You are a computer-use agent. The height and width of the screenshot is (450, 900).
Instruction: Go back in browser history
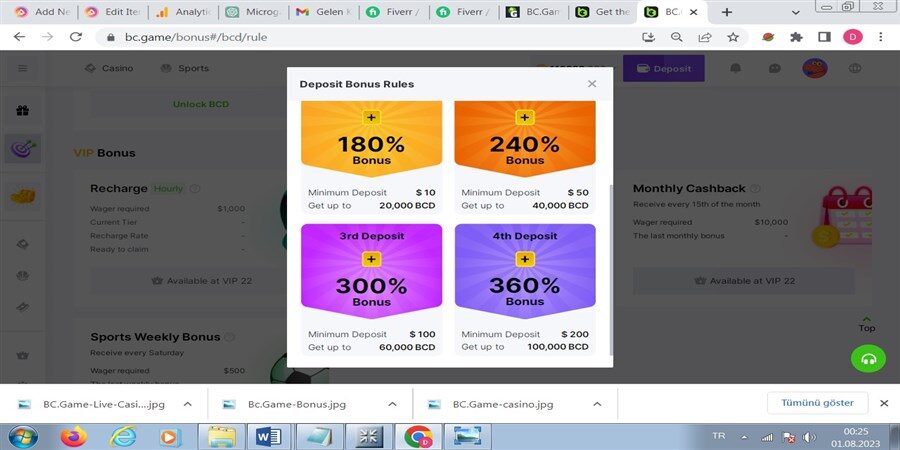pos(20,37)
